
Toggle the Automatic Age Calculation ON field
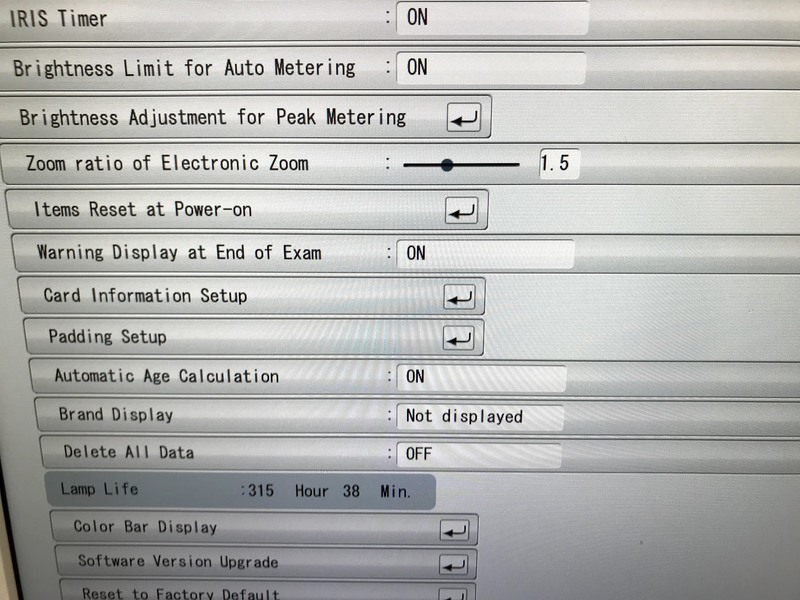tap(482, 378)
